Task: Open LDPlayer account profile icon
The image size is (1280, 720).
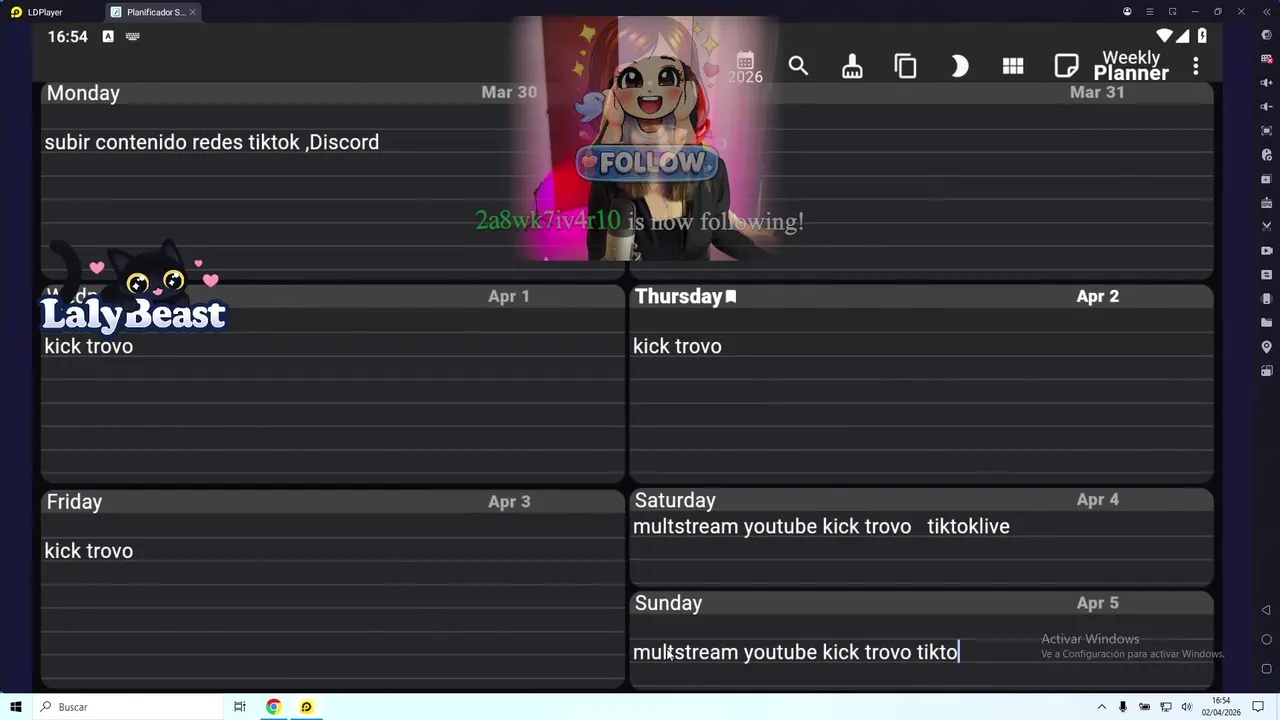Action: point(1127,12)
